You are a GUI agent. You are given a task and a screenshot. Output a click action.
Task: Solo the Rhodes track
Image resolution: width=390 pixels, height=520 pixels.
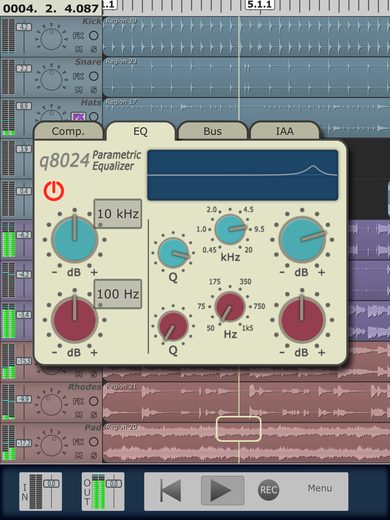94,415
